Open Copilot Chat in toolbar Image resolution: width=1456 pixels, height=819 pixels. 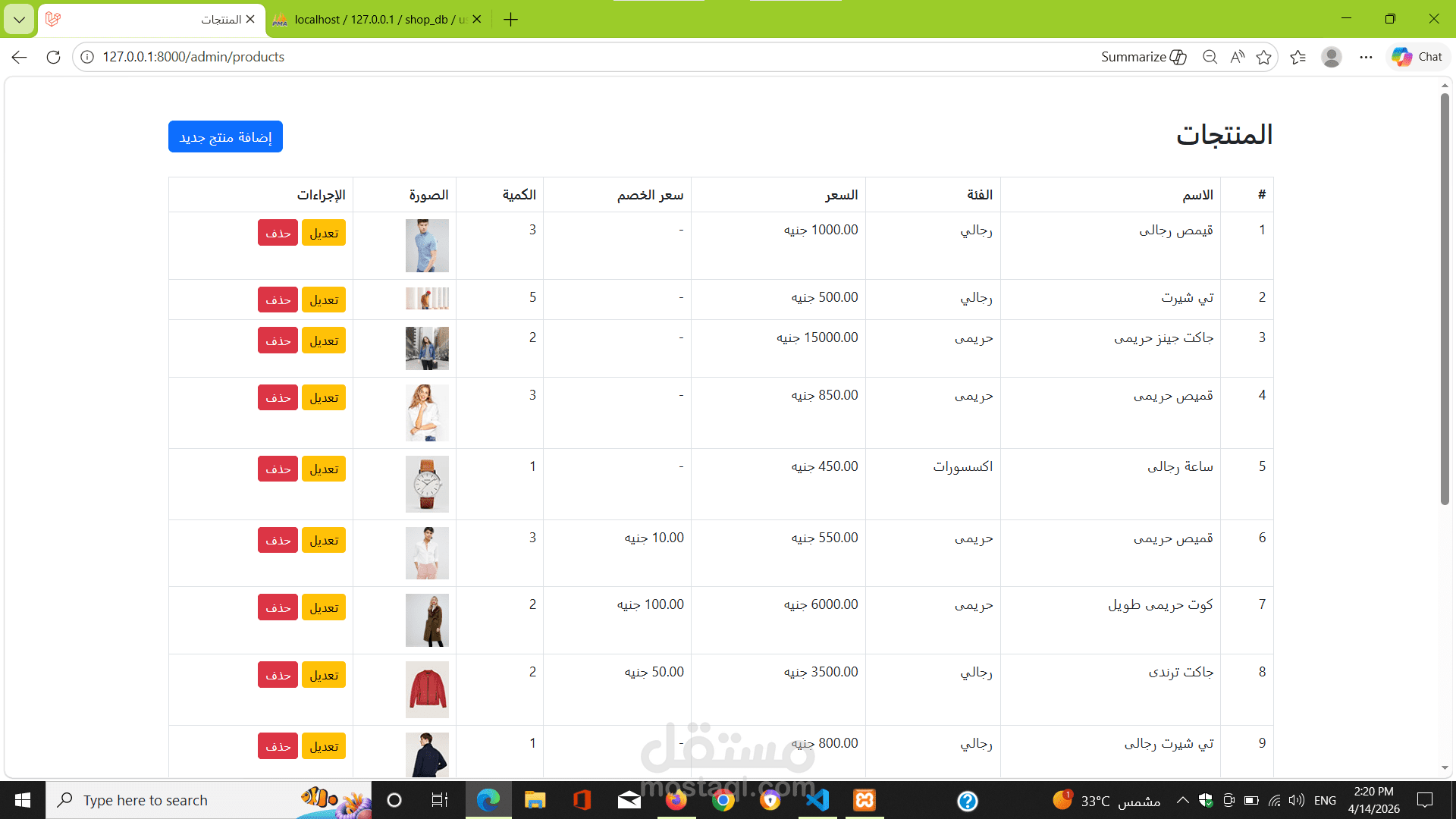tap(1417, 57)
